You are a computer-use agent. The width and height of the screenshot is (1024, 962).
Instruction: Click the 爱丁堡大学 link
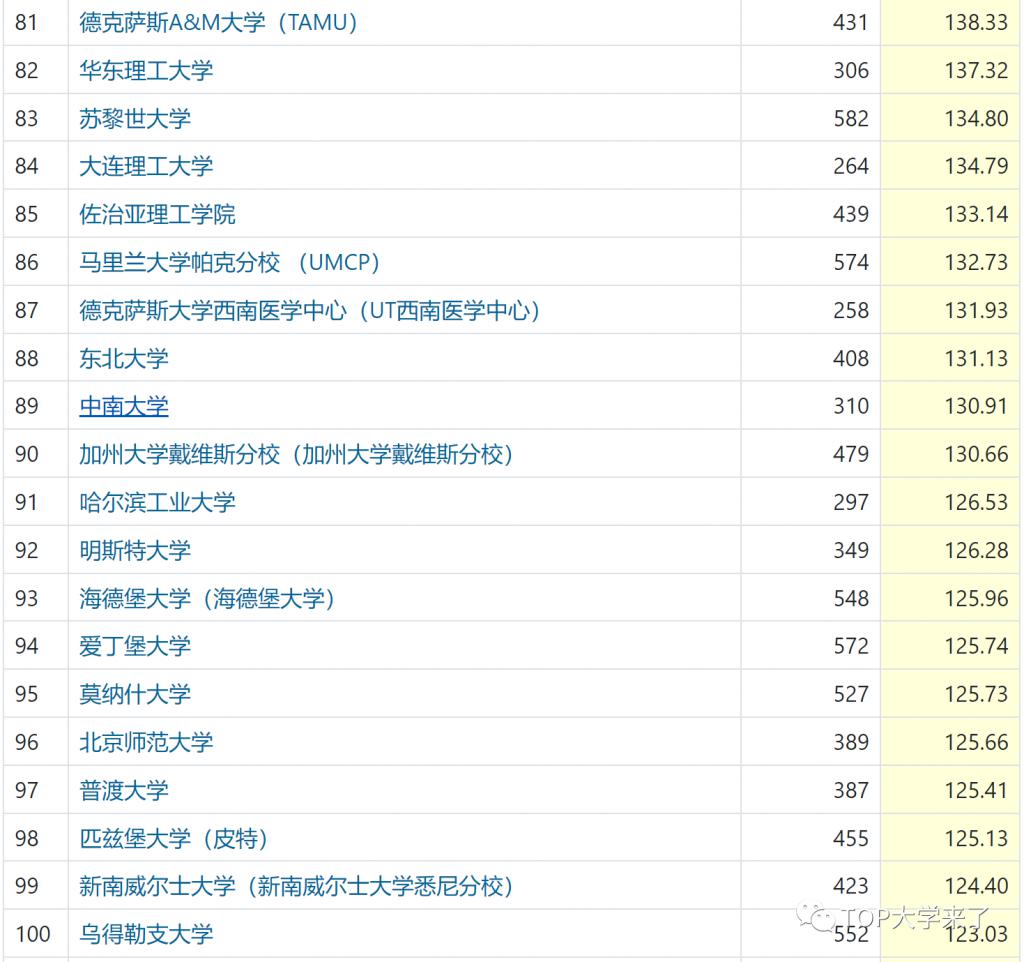coord(135,646)
